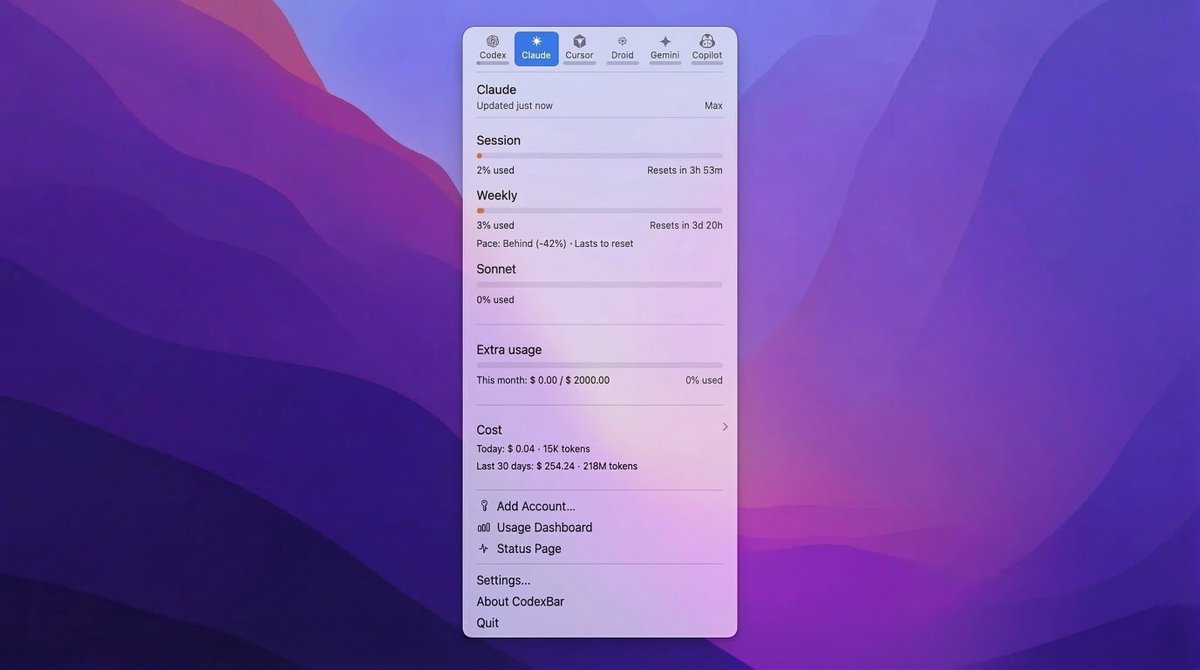Viewport: 1200px width, 670px height.
Task: Click the 'Pace: Behind (-42%)' line
Action: tap(555, 243)
